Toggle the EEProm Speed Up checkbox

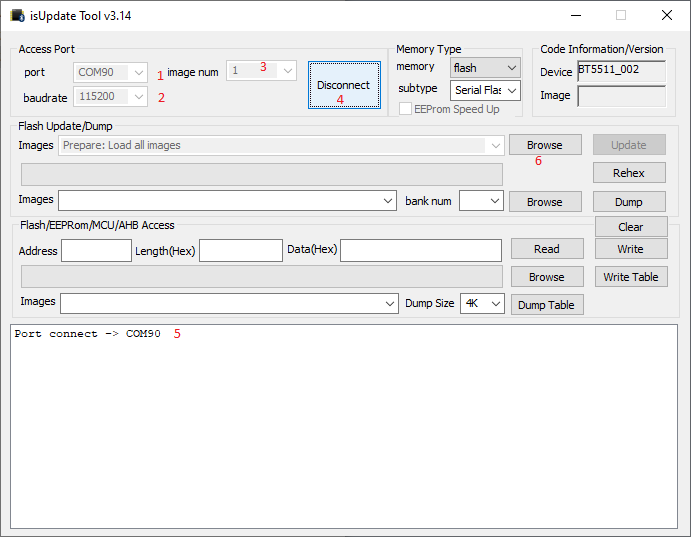[x=406, y=109]
